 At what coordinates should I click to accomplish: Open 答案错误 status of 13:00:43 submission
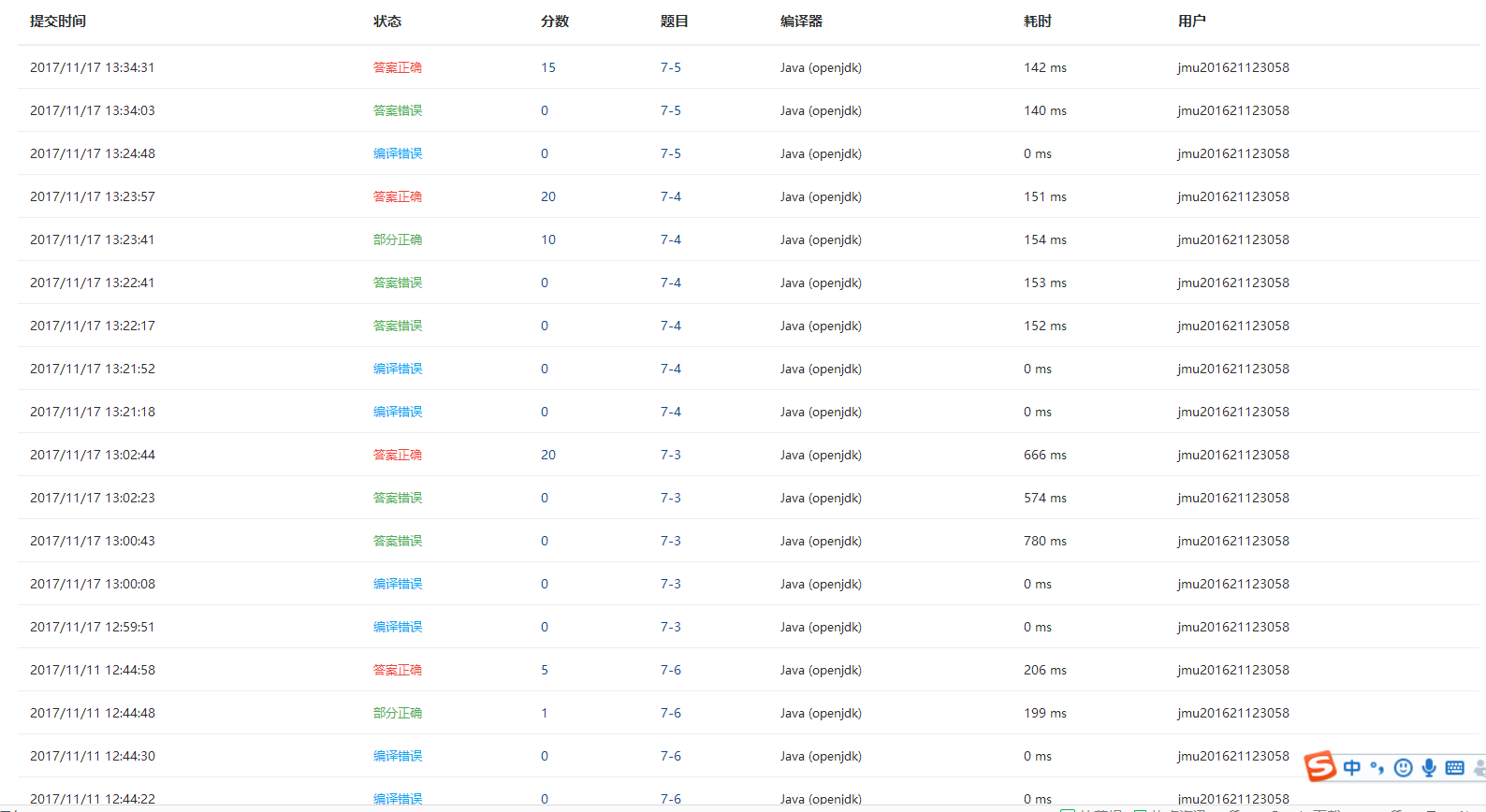point(398,541)
